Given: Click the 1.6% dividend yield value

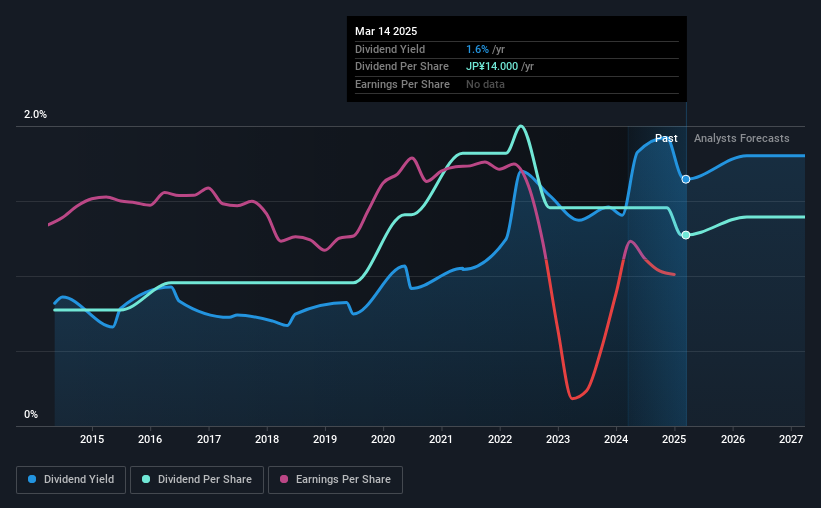Looking at the screenshot, I should [x=477, y=49].
